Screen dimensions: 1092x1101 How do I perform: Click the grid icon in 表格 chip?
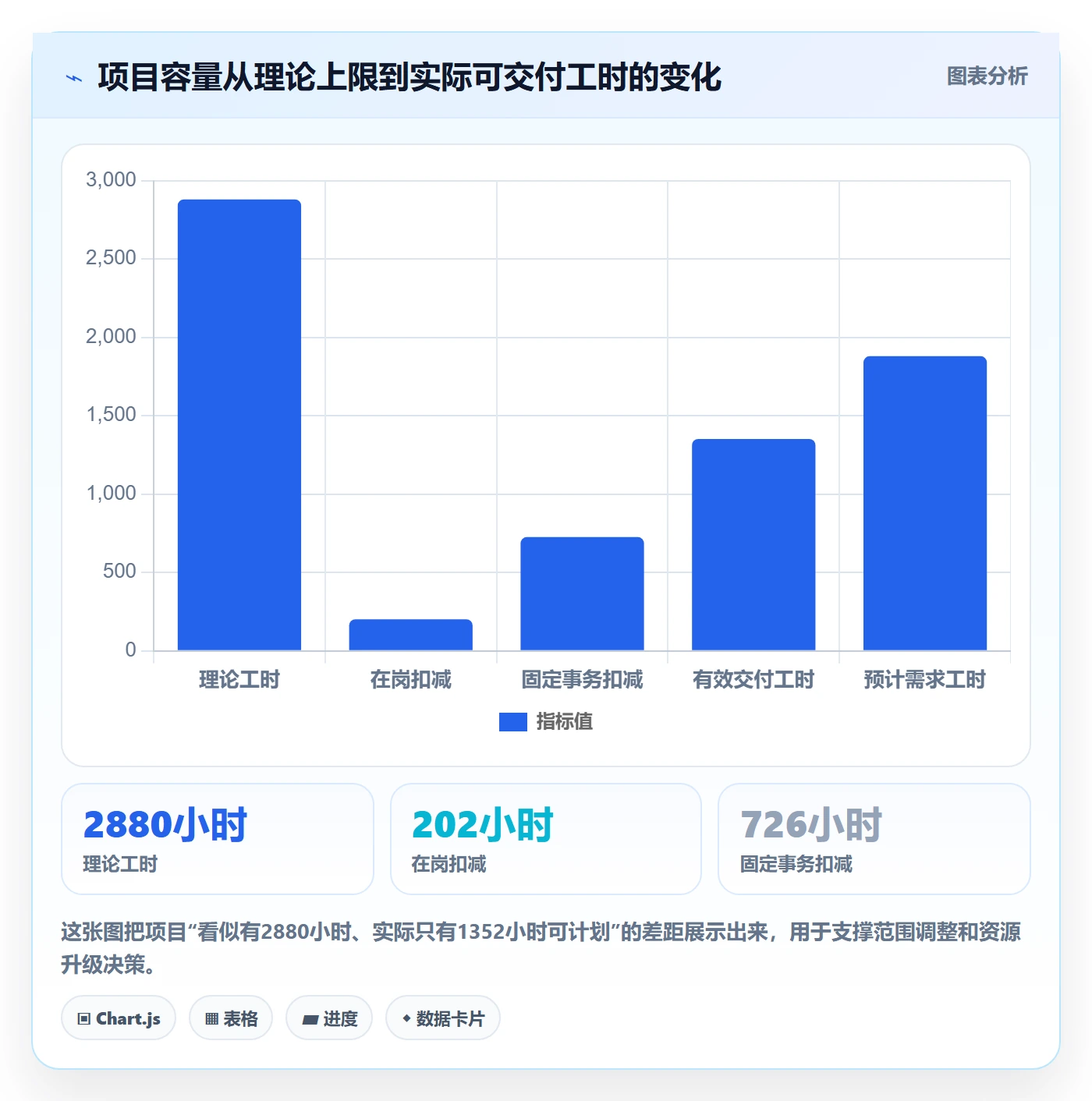[x=211, y=1019]
